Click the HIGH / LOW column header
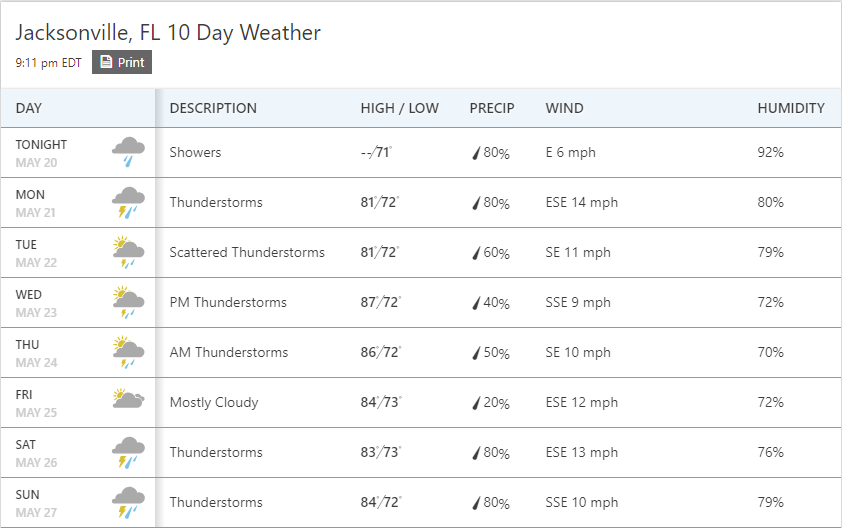The height and width of the screenshot is (528, 842). 399,108
